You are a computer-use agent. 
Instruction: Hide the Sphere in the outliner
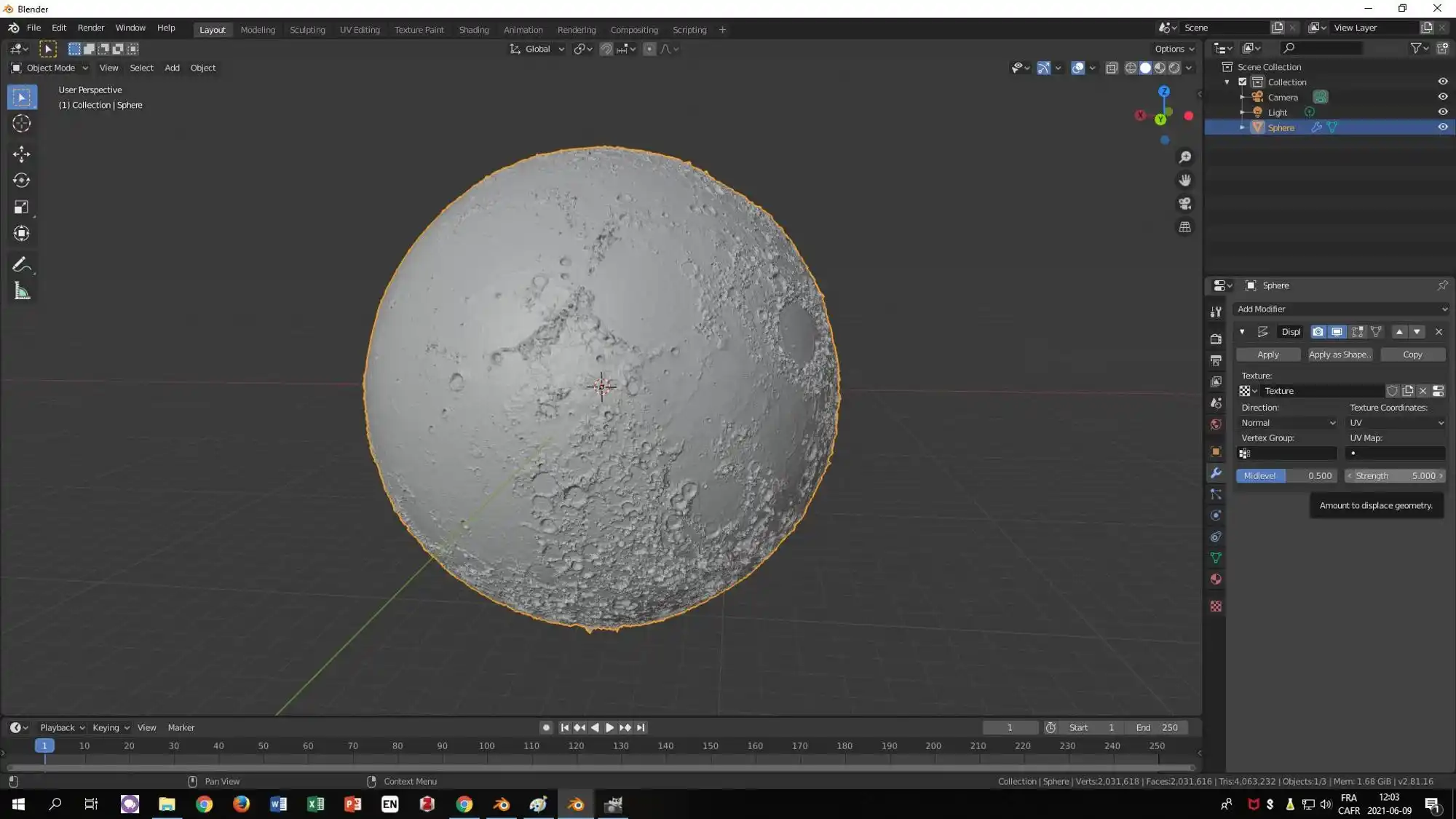(x=1442, y=127)
